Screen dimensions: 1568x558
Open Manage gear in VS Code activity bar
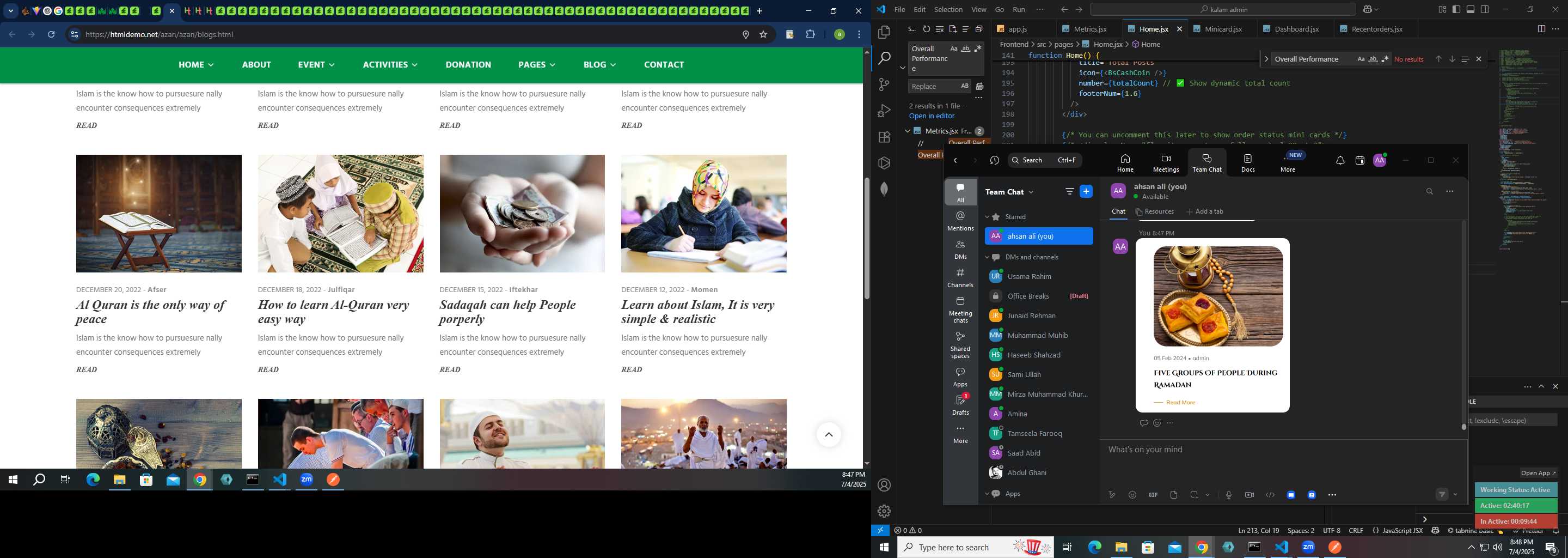[884, 511]
